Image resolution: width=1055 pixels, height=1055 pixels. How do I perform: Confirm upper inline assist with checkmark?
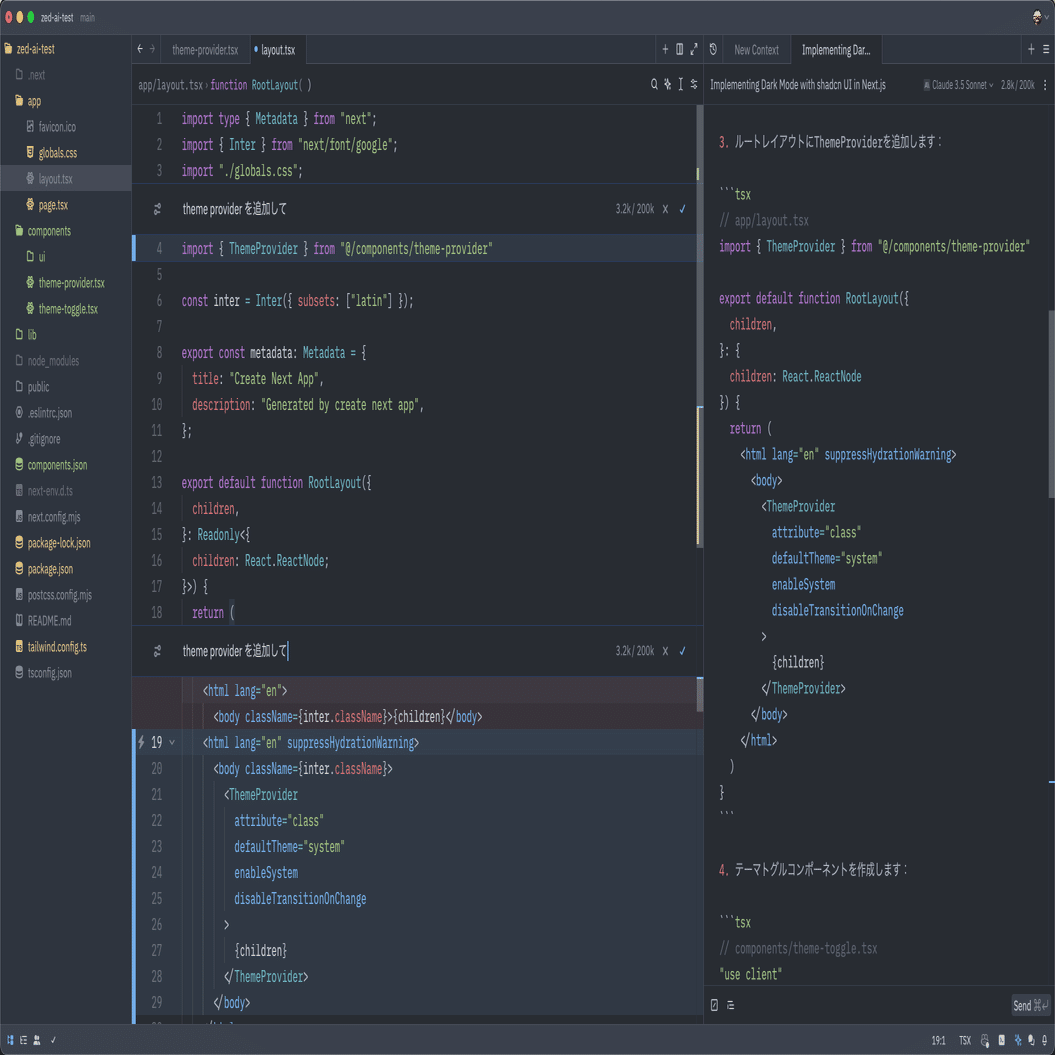tap(682, 209)
